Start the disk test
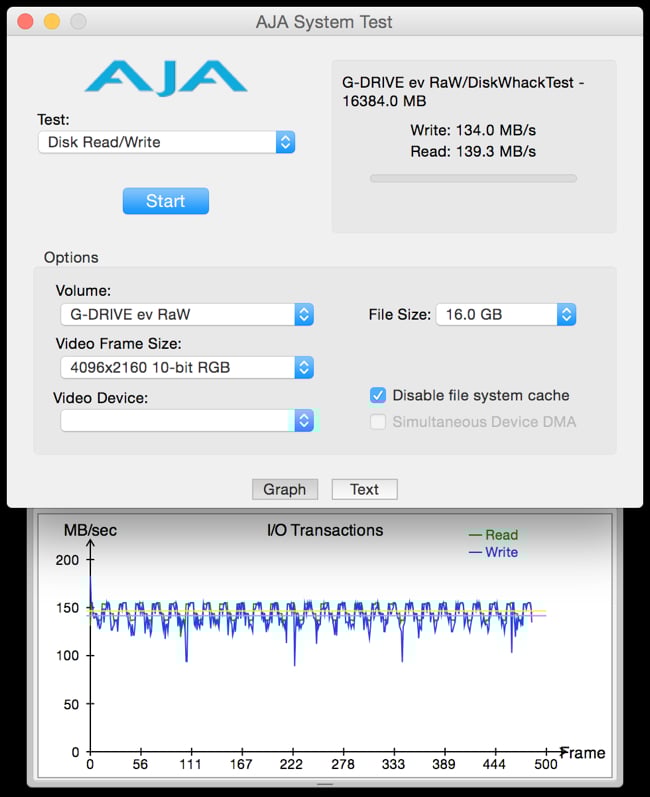The width and height of the screenshot is (650, 797). click(166, 201)
